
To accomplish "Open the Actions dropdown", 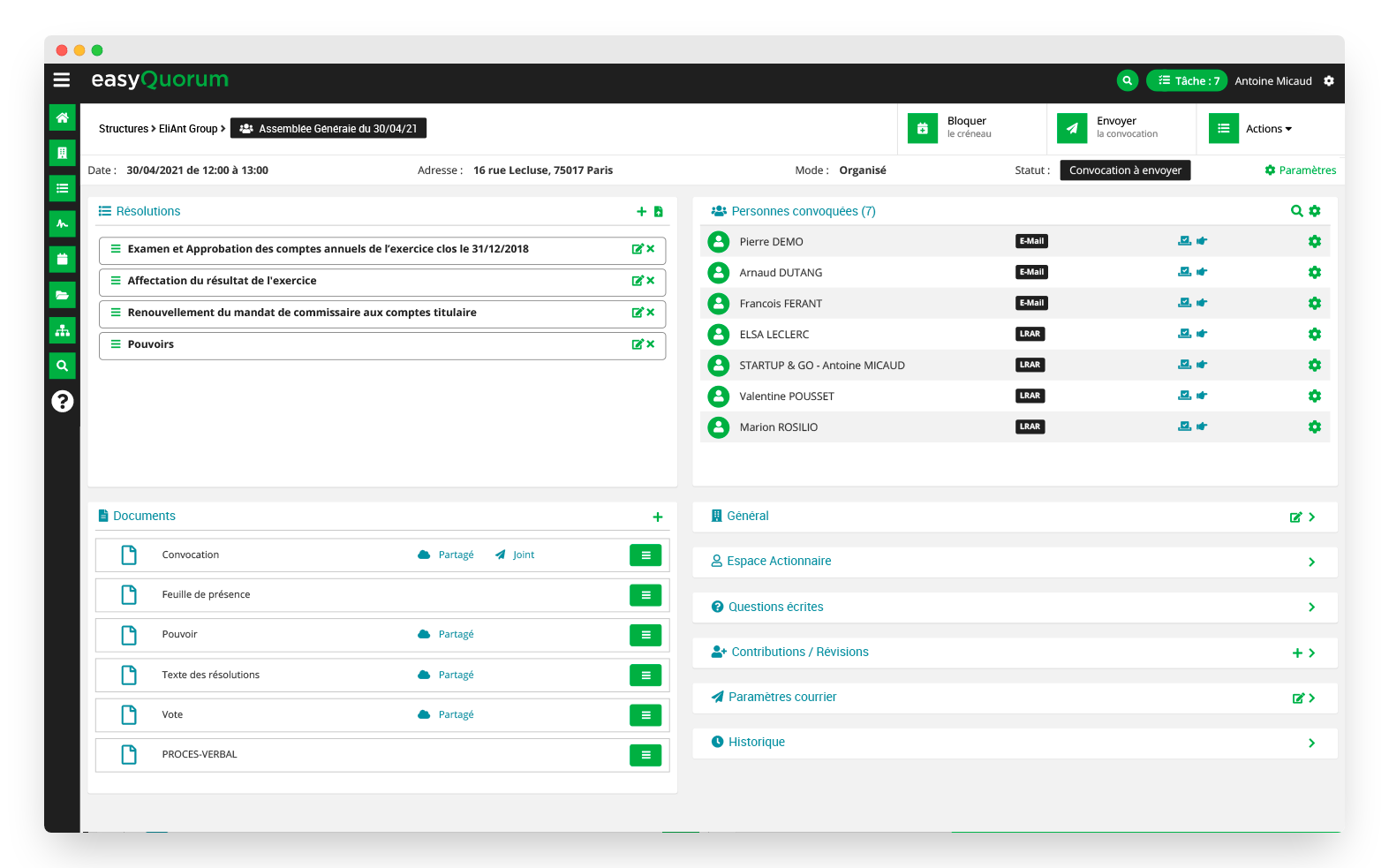I will coord(1268,129).
